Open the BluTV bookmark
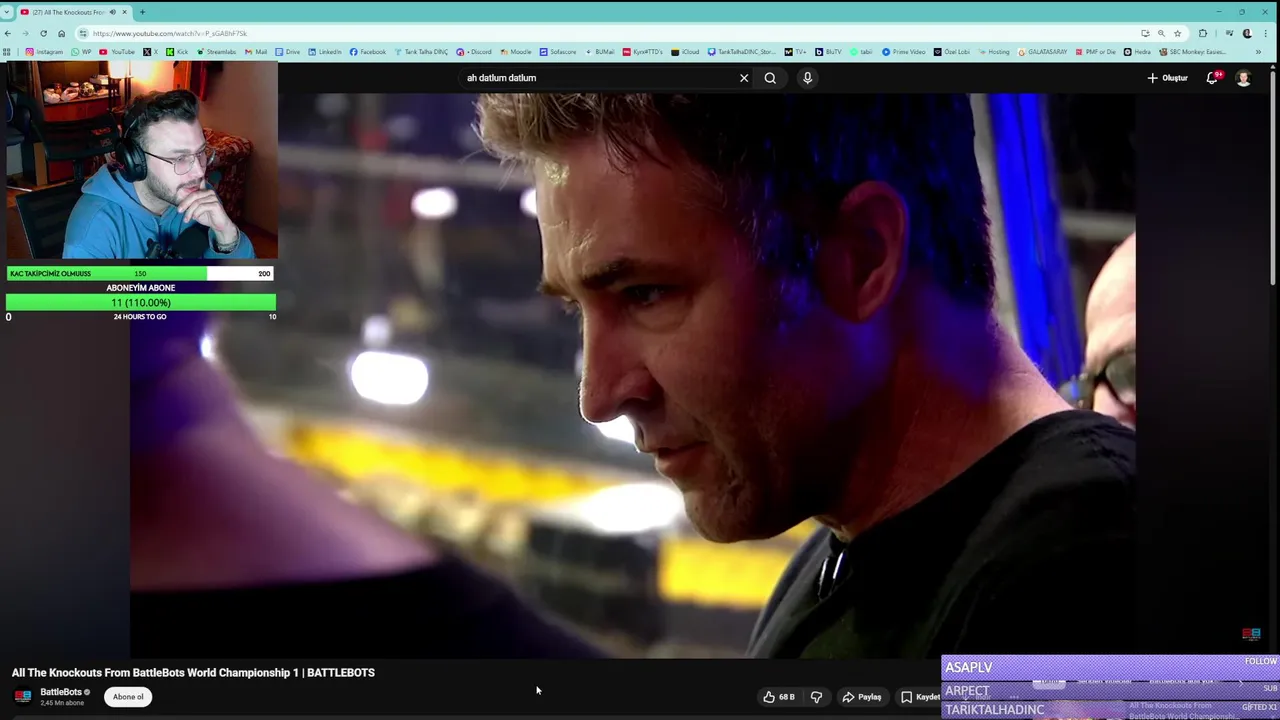Screen dimensions: 1280x720 tap(828, 52)
